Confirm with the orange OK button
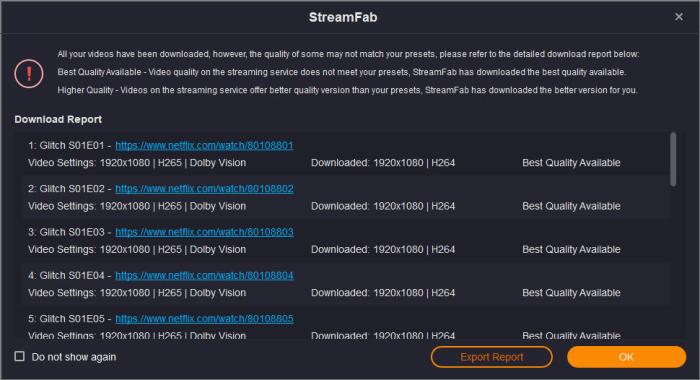The width and height of the screenshot is (700, 380). tap(626, 357)
